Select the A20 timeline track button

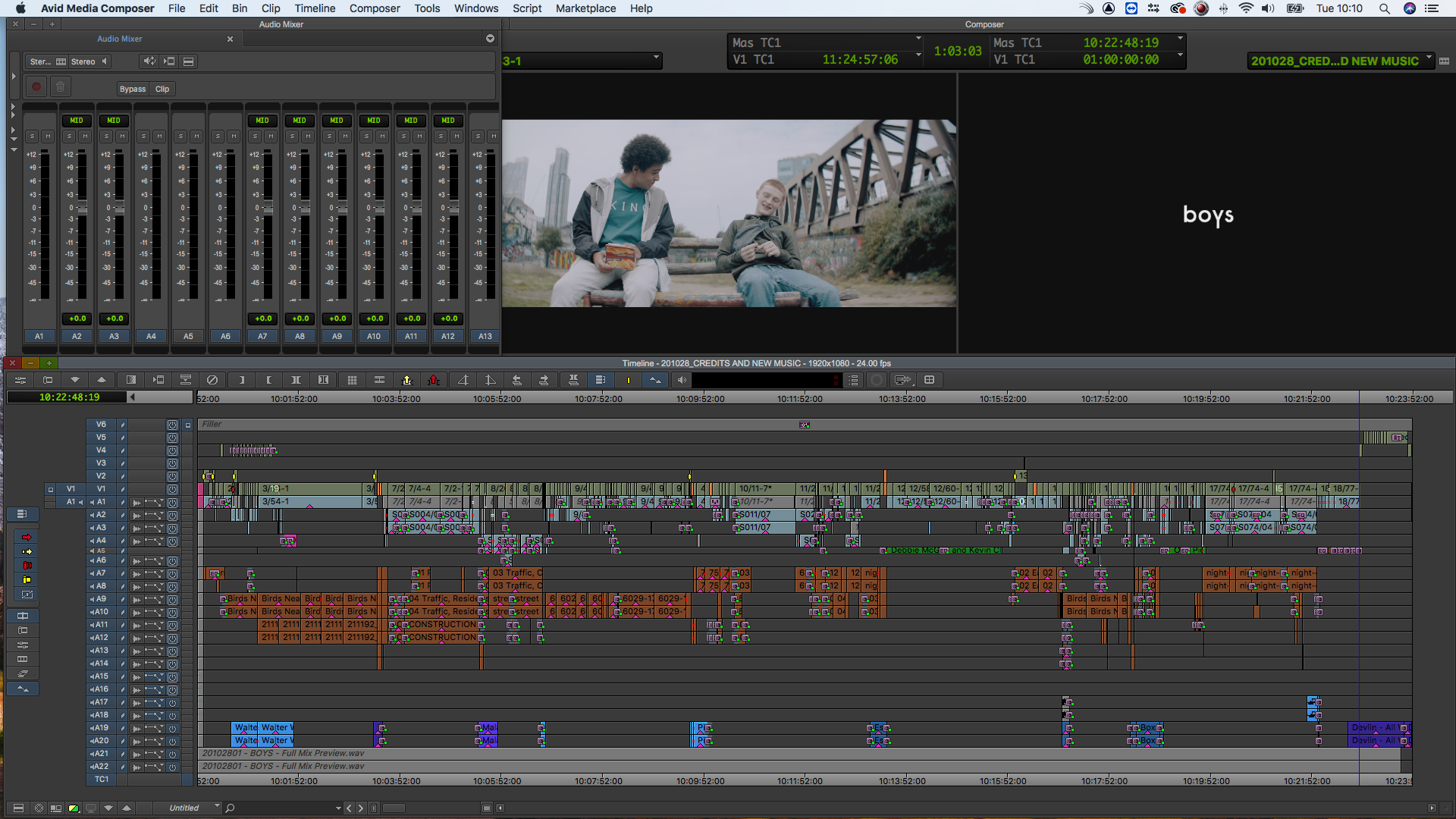(x=101, y=741)
